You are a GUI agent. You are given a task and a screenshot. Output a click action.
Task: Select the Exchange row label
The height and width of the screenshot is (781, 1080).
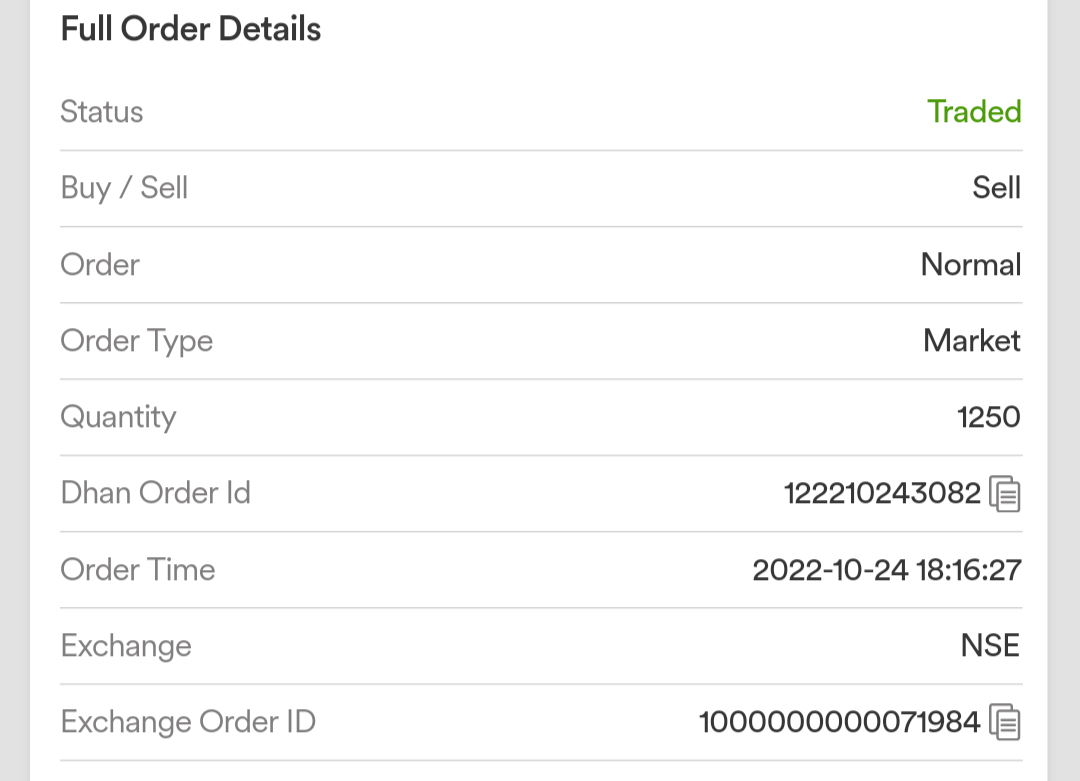pyautogui.click(x=126, y=646)
